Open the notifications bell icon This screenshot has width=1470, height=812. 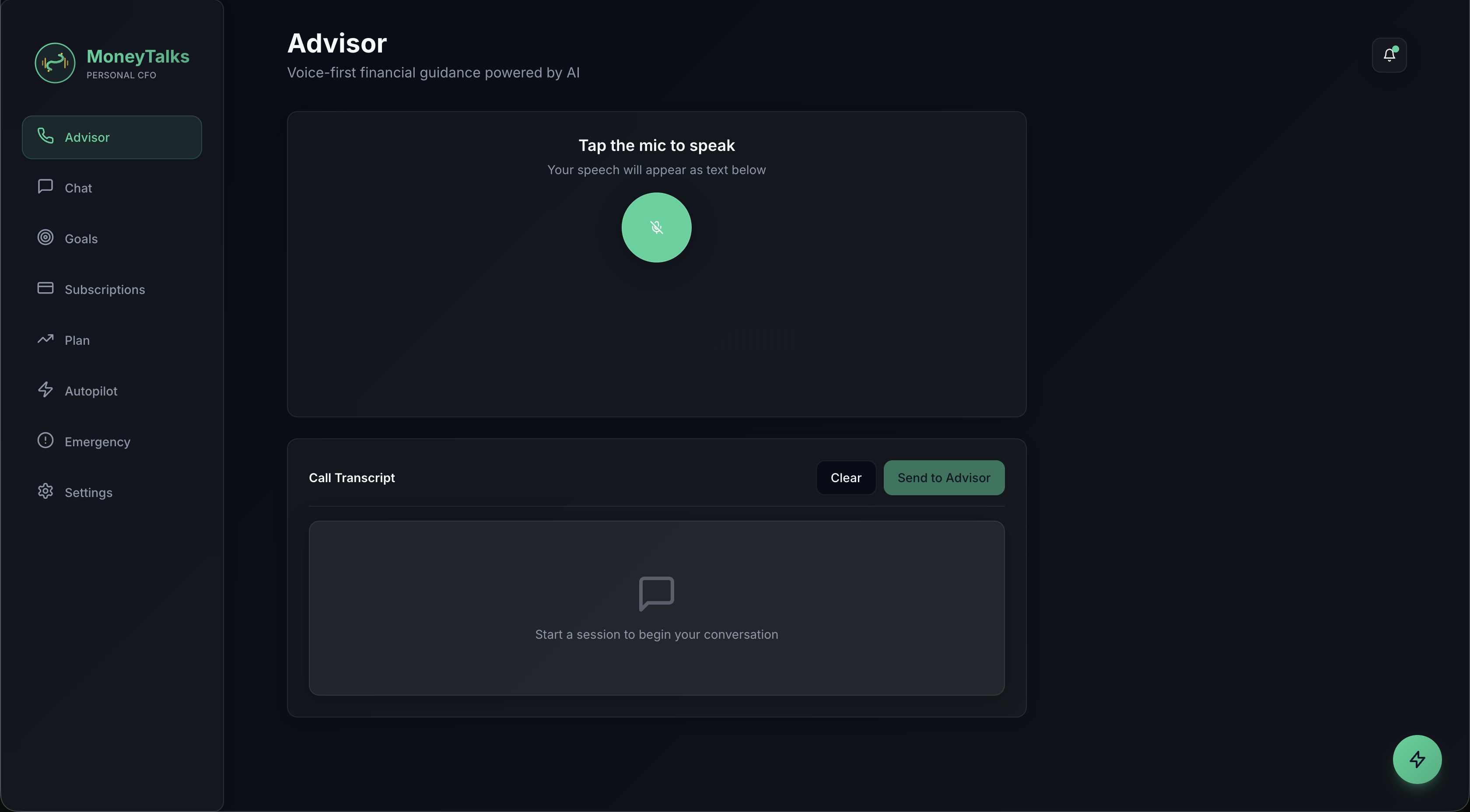tap(1389, 55)
